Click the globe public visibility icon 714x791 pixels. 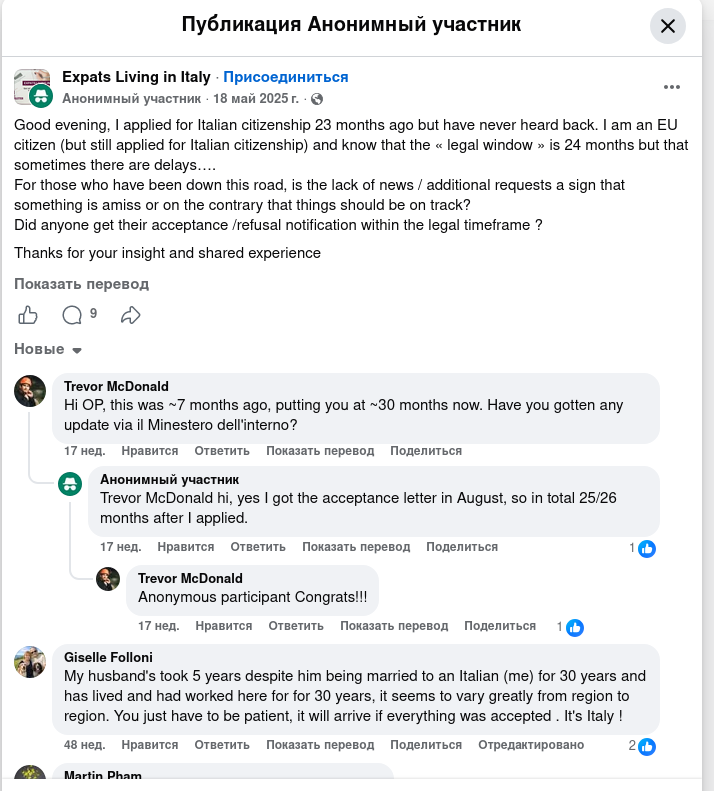point(317,99)
